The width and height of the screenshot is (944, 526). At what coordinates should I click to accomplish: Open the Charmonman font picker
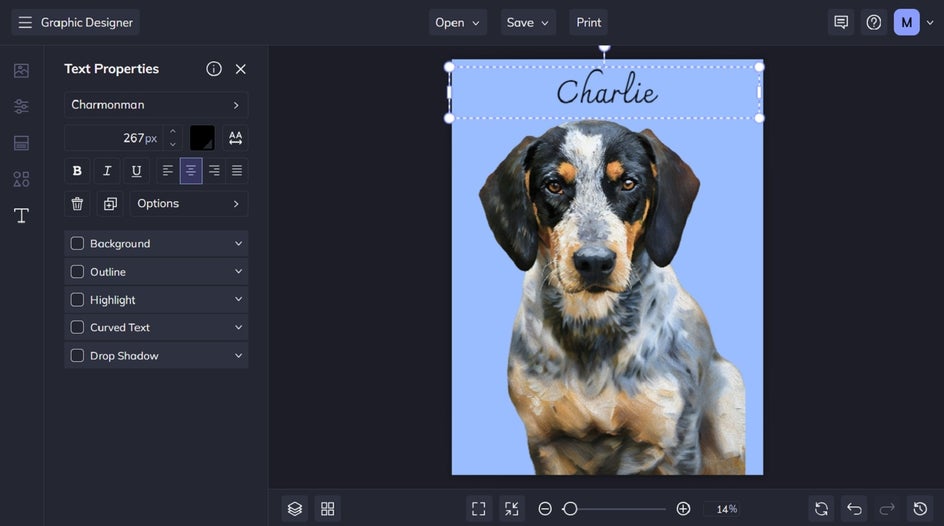pos(156,105)
